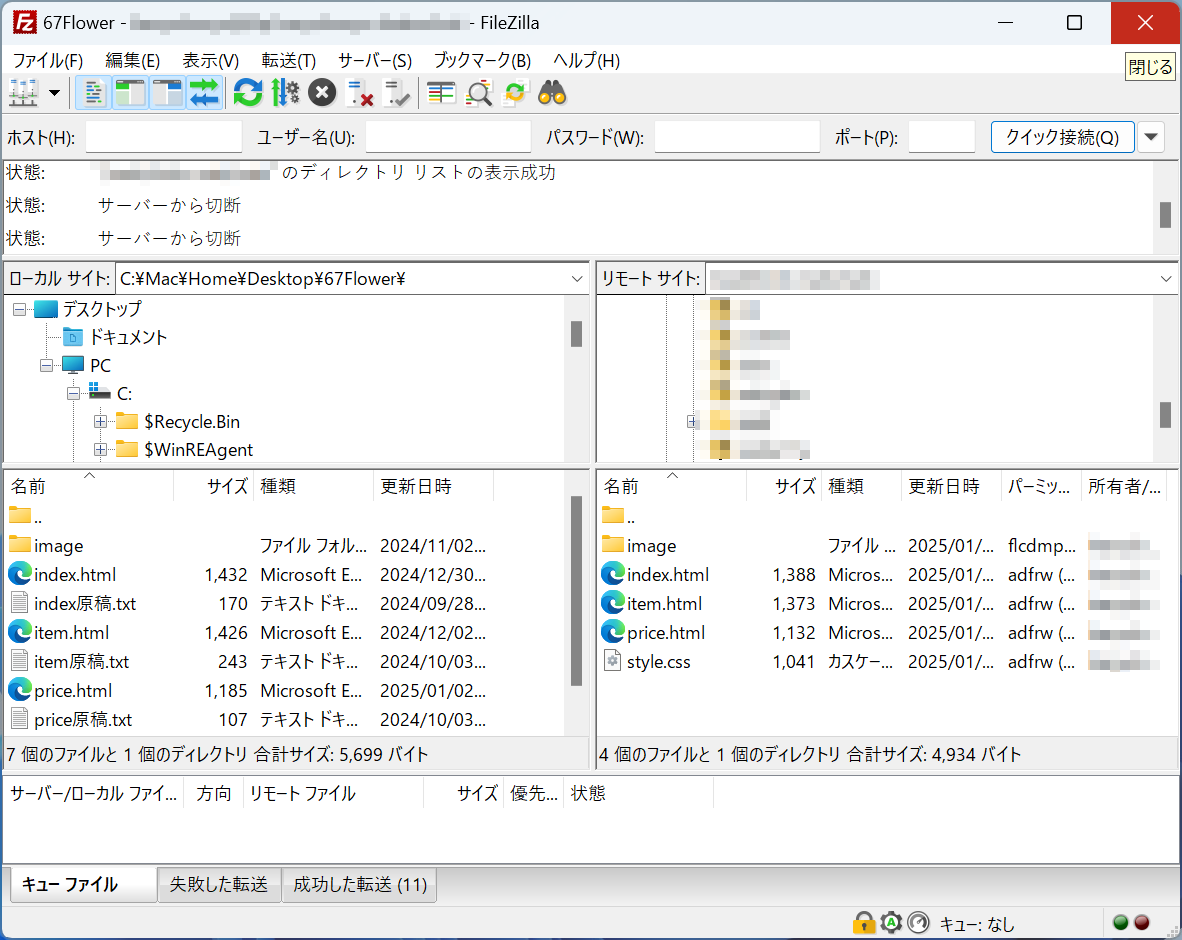Open the 転送(T) menu
The image size is (1182, 940).
(289, 60)
